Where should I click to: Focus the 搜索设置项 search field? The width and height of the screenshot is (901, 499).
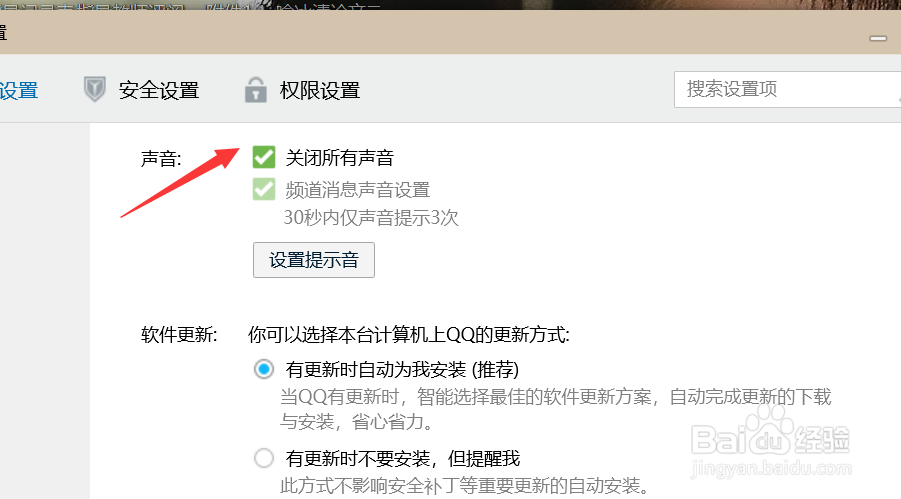pyautogui.click(x=787, y=89)
